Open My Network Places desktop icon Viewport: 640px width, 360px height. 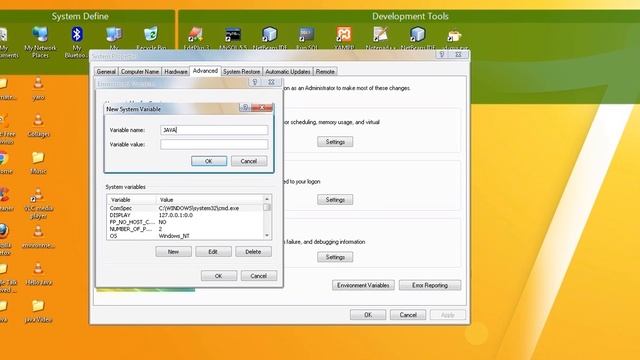point(40,42)
